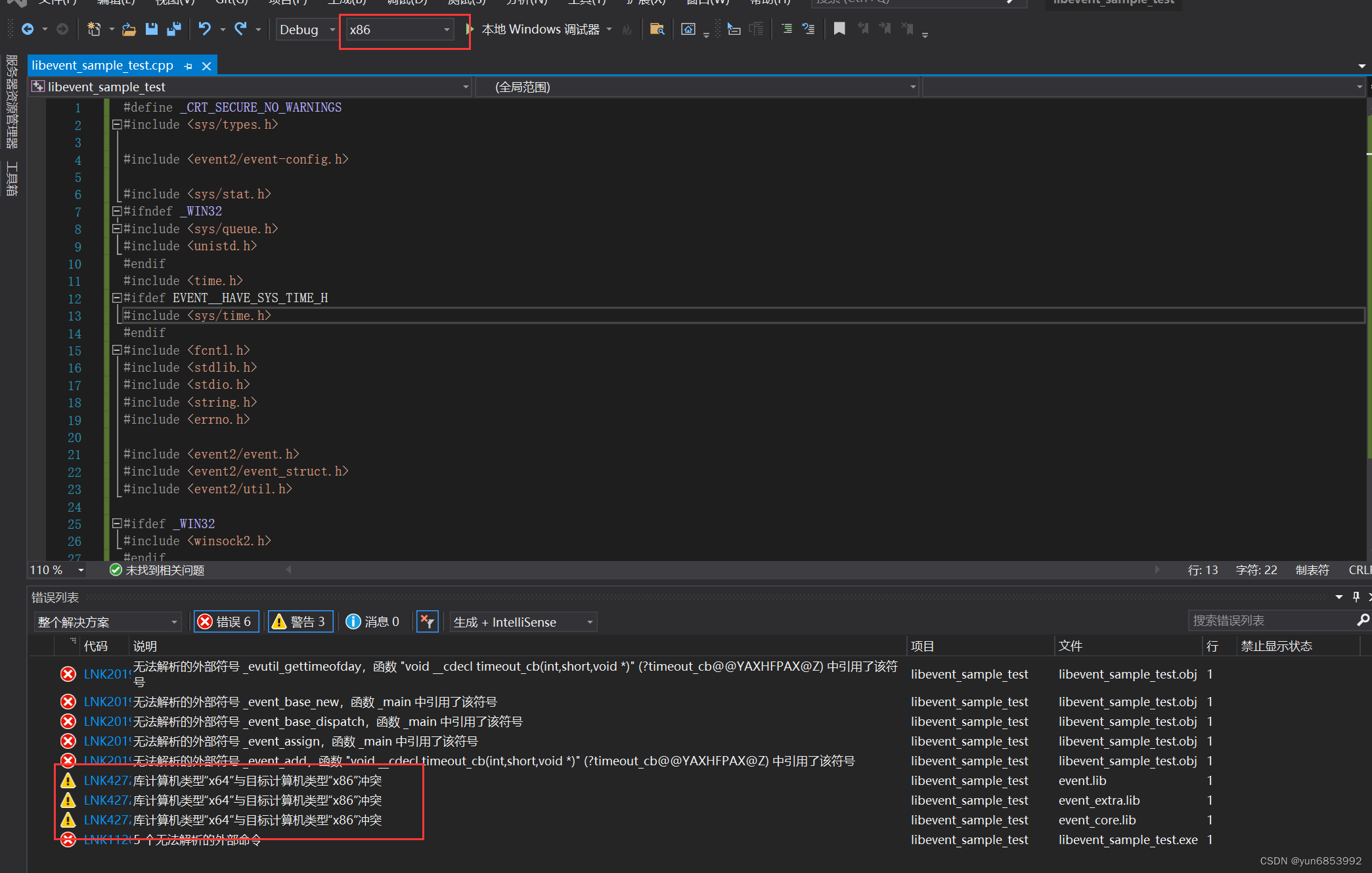Pin the error list panel
Screen dimensions: 1372x873
1356,597
